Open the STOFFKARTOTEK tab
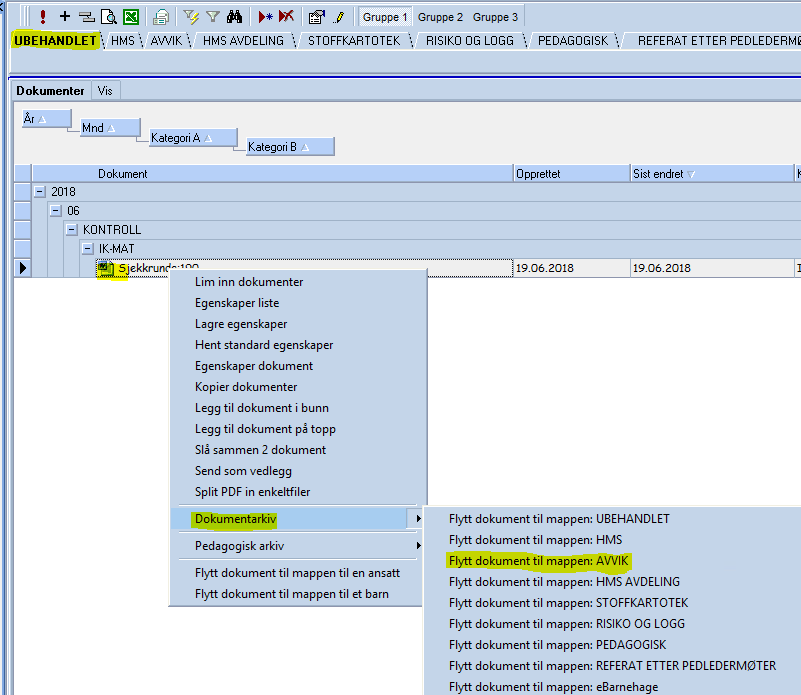This screenshot has height=695, width=801. pos(354,41)
